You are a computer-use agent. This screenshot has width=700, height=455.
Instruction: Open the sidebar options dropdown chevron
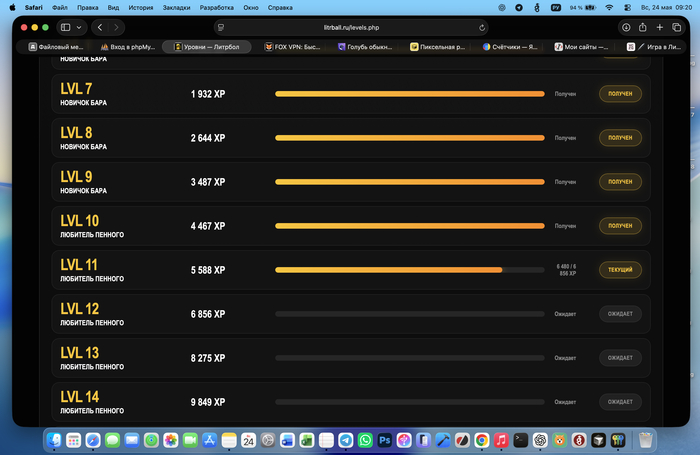pyautogui.click(x=79, y=27)
